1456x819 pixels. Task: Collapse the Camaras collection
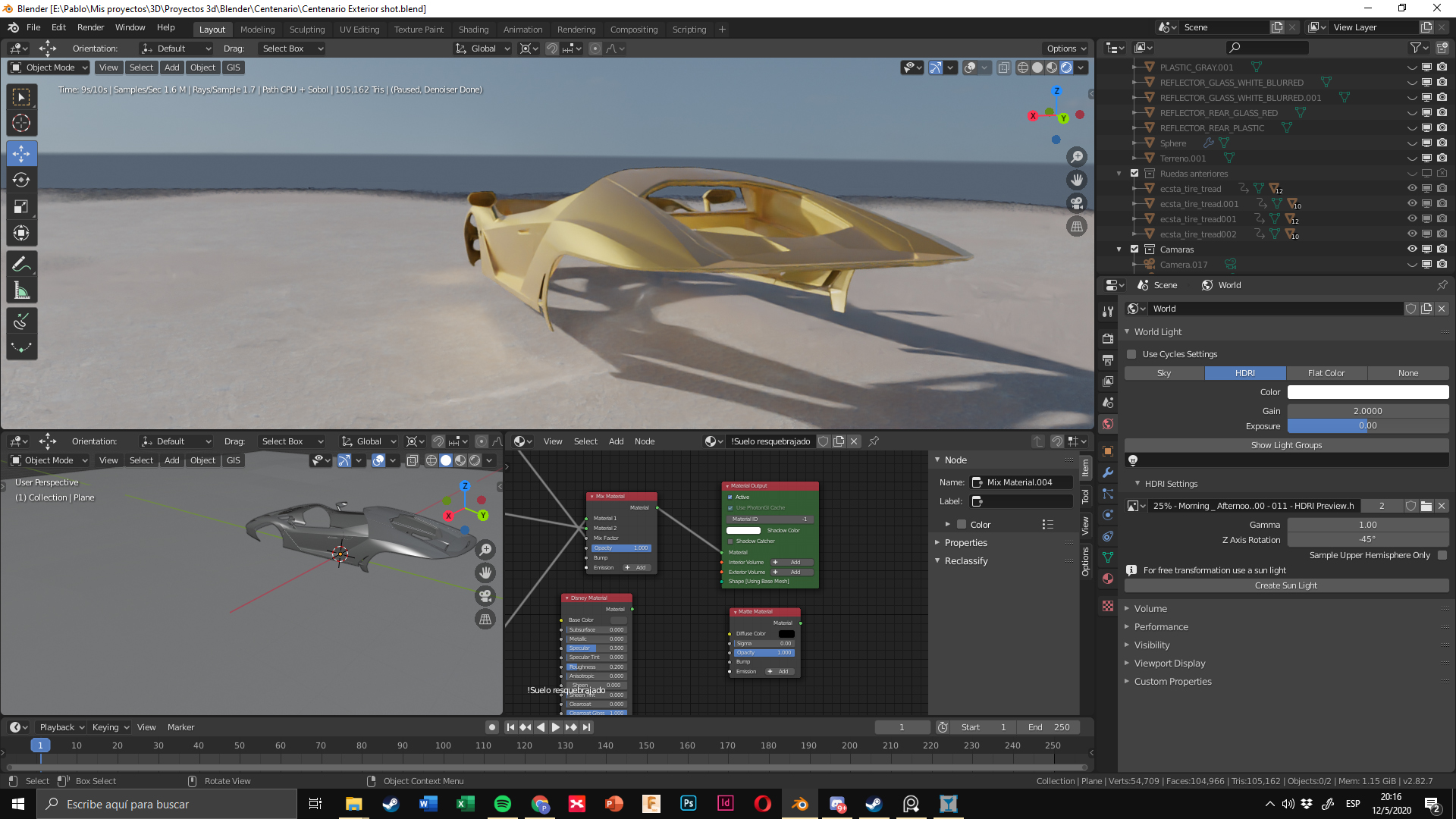click(x=1119, y=249)
